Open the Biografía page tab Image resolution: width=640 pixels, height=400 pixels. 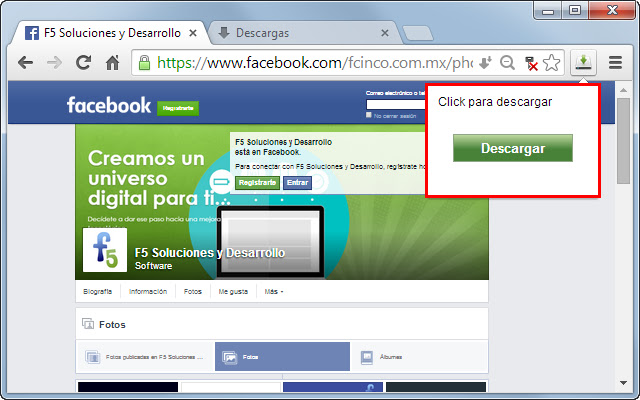97,291
